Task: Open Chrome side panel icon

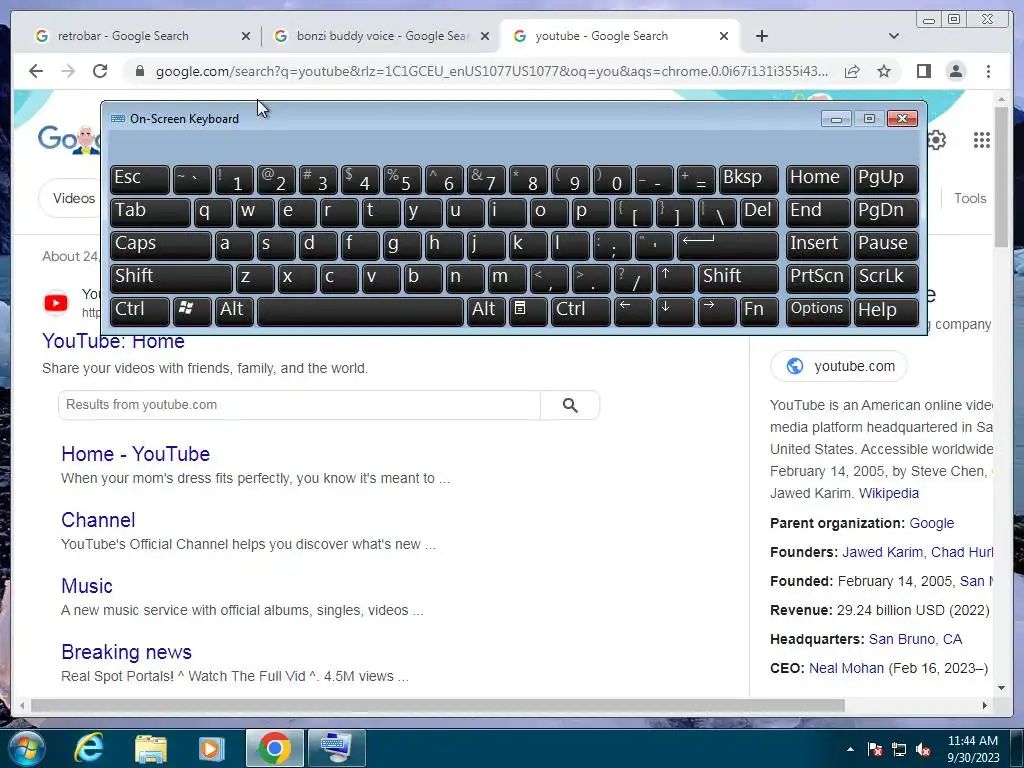Action: click(923, 71)
